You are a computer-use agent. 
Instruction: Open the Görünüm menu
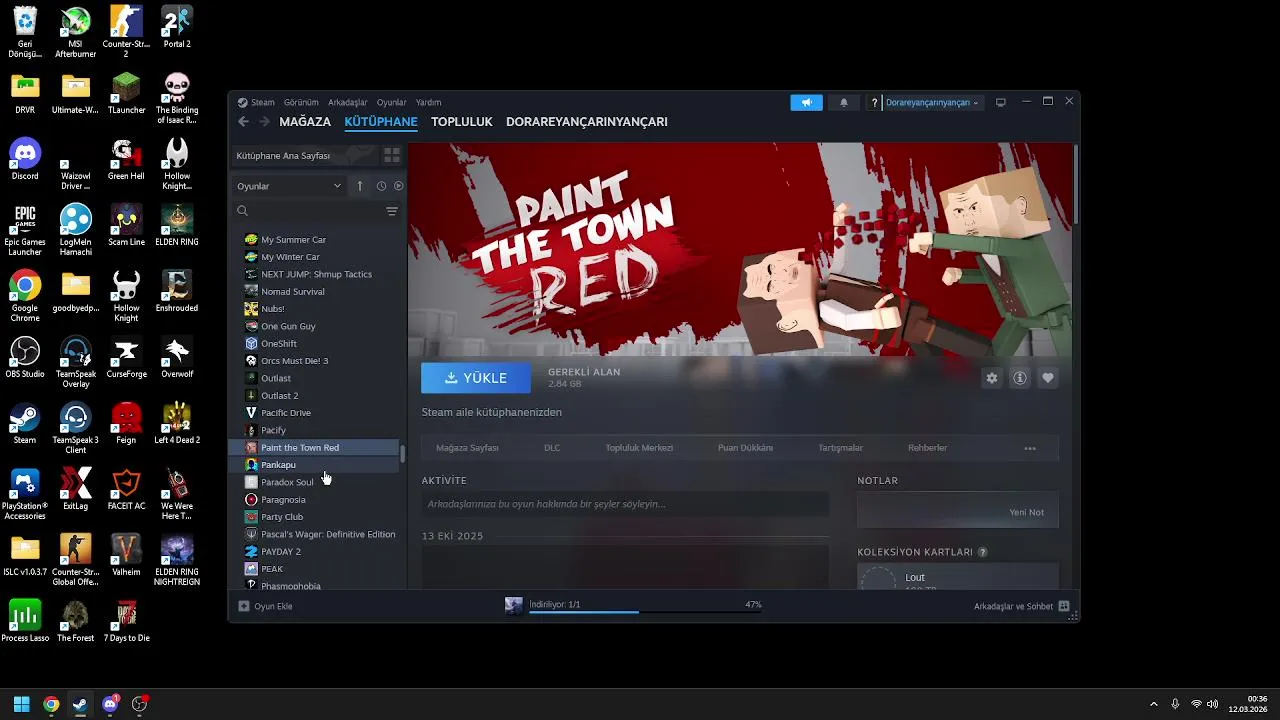tap(301, 102)
